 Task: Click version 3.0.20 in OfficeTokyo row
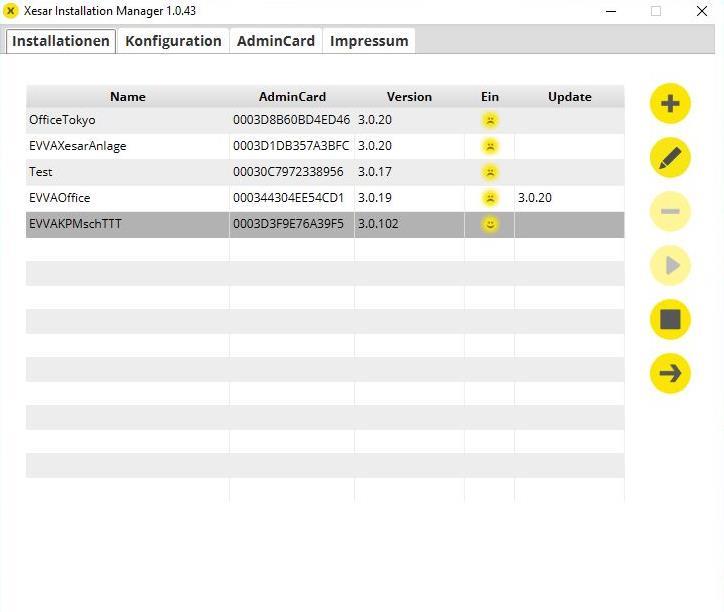[x=374, y=120]
